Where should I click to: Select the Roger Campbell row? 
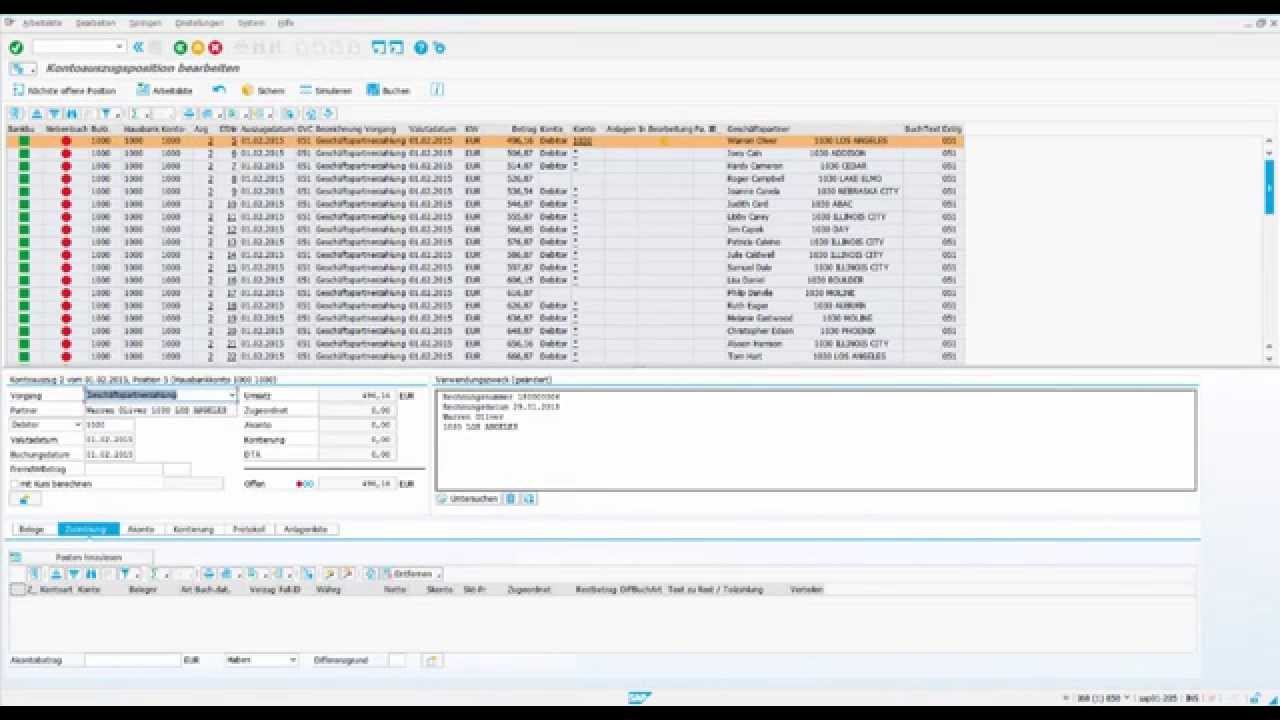(485, 179)
